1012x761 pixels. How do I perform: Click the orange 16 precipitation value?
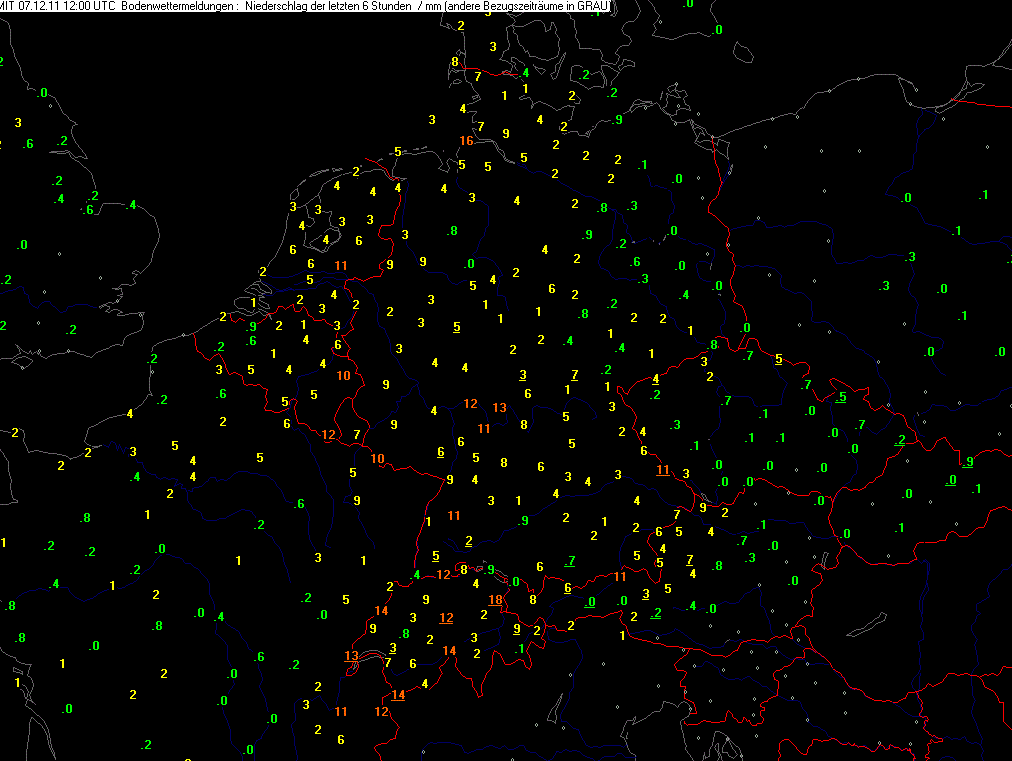(466, 141)
